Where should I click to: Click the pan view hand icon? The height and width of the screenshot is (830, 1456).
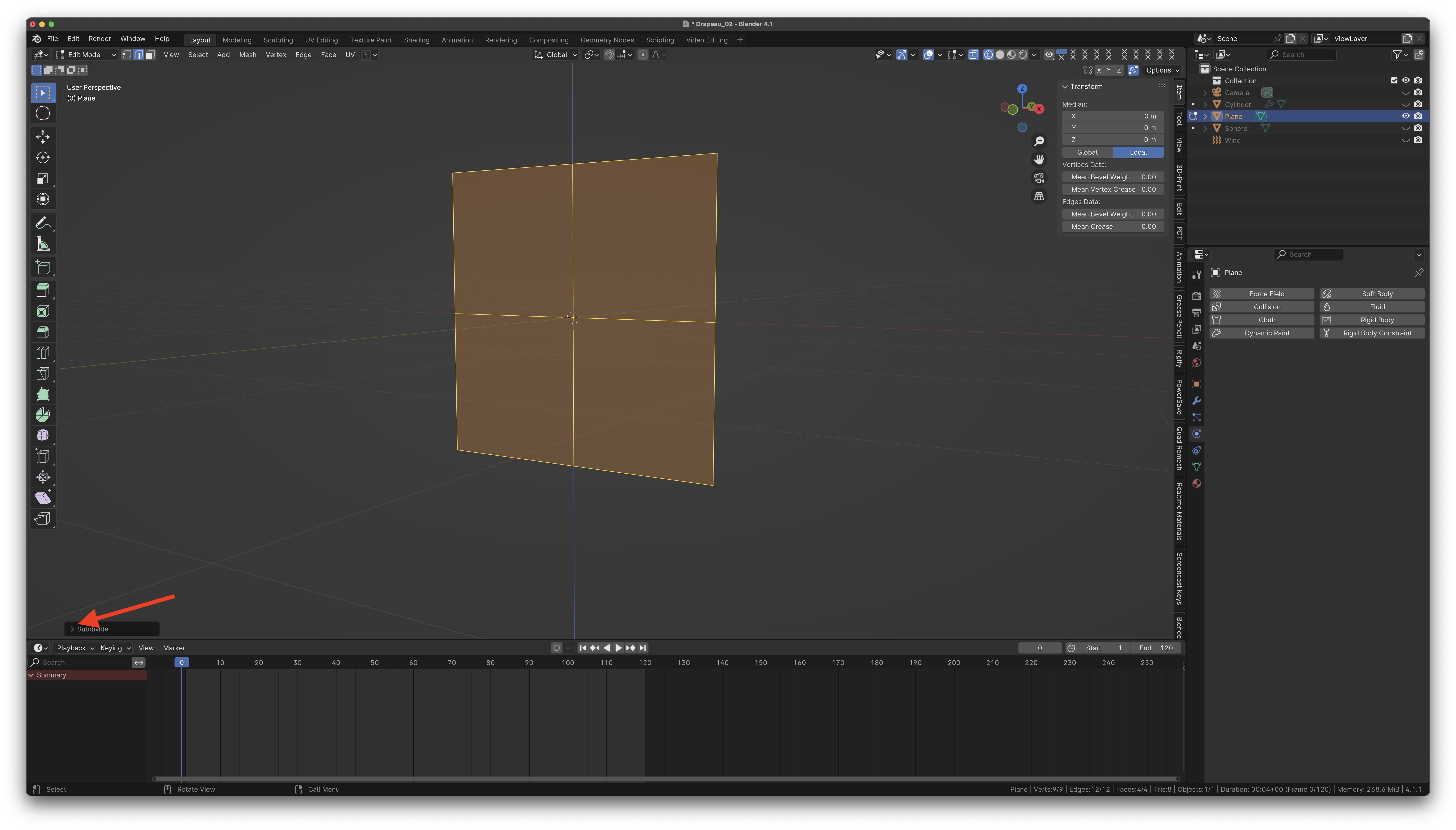tap(1039, 160)
